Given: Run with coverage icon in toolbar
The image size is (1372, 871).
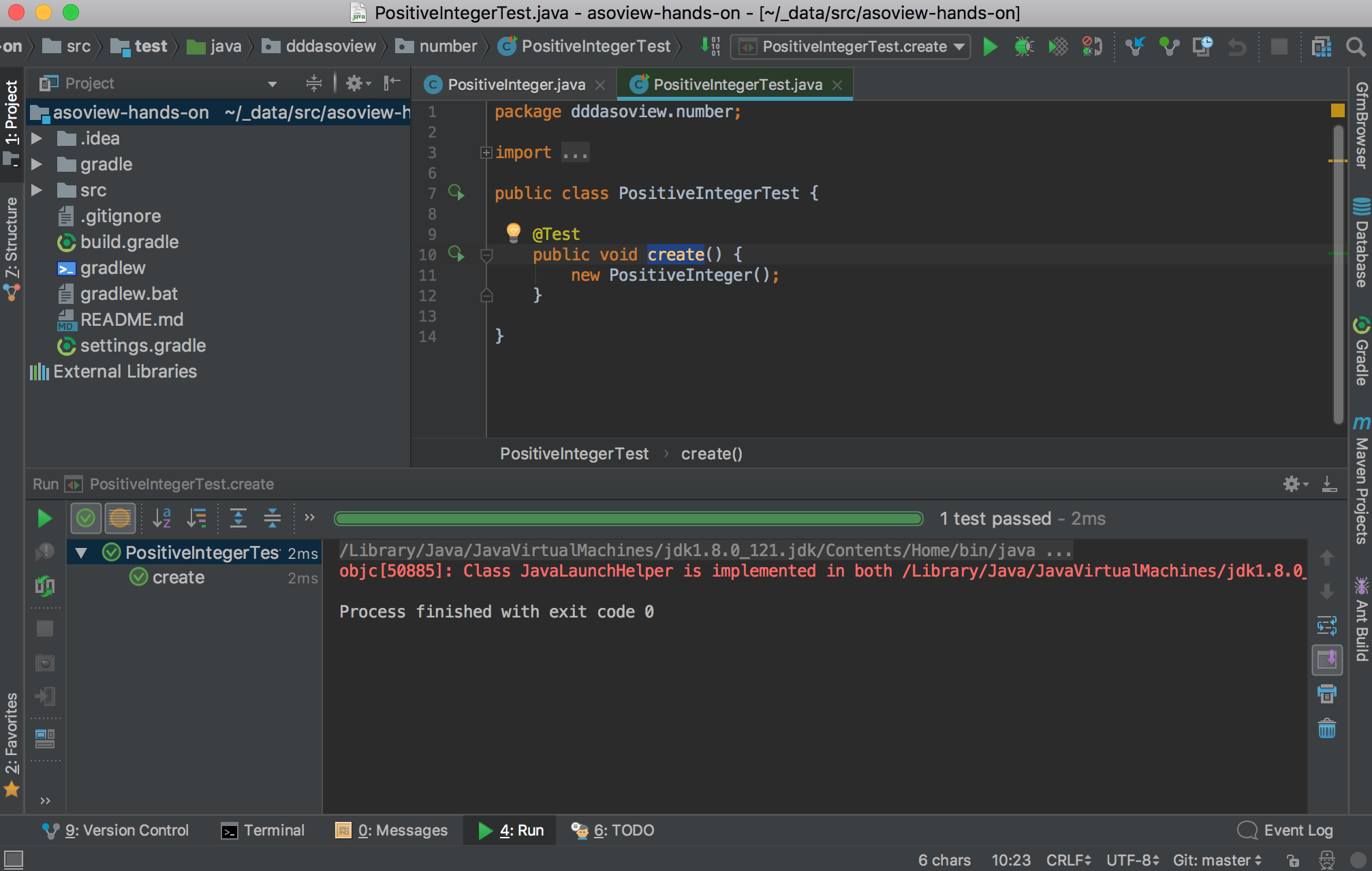Looking at the screenshot, I should pyautogui.click(x=1058, y=46).
